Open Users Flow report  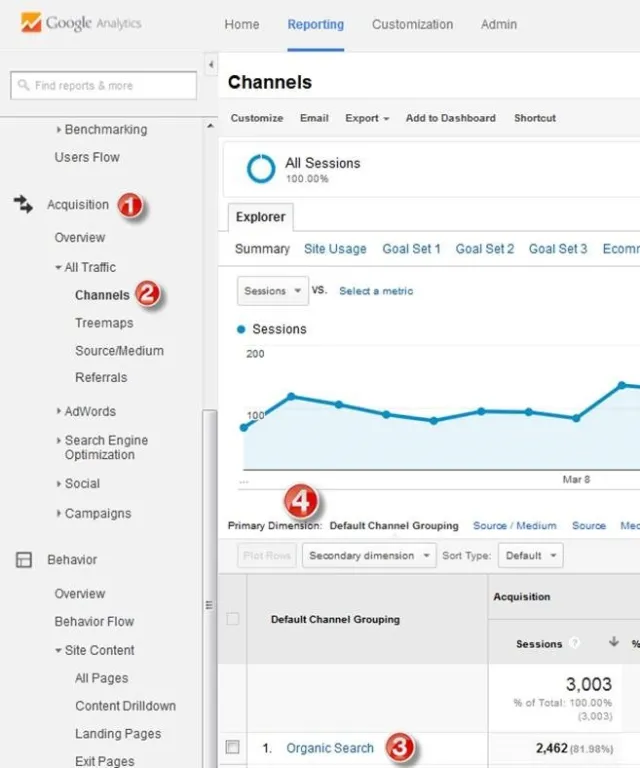click(x=87, y=157)
